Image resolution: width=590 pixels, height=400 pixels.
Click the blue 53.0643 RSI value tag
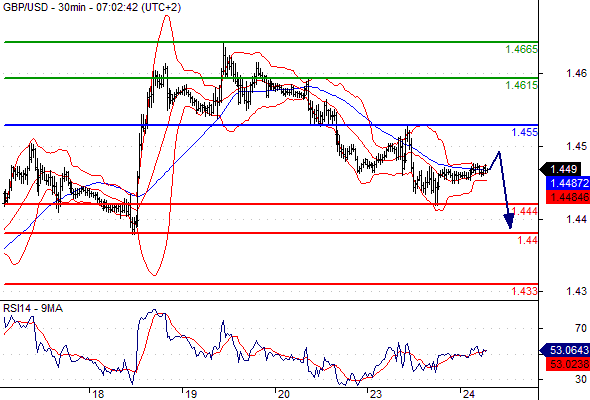pyautogui.click(x=565, y=350)
